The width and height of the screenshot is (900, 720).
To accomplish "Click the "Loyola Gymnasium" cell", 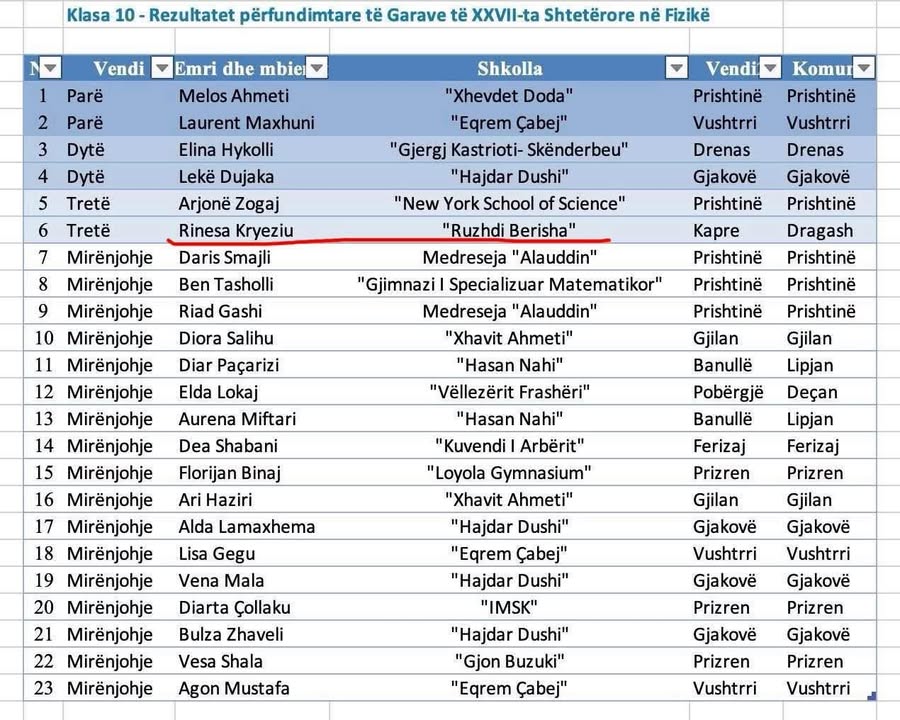I will click(x=509, y=473).
